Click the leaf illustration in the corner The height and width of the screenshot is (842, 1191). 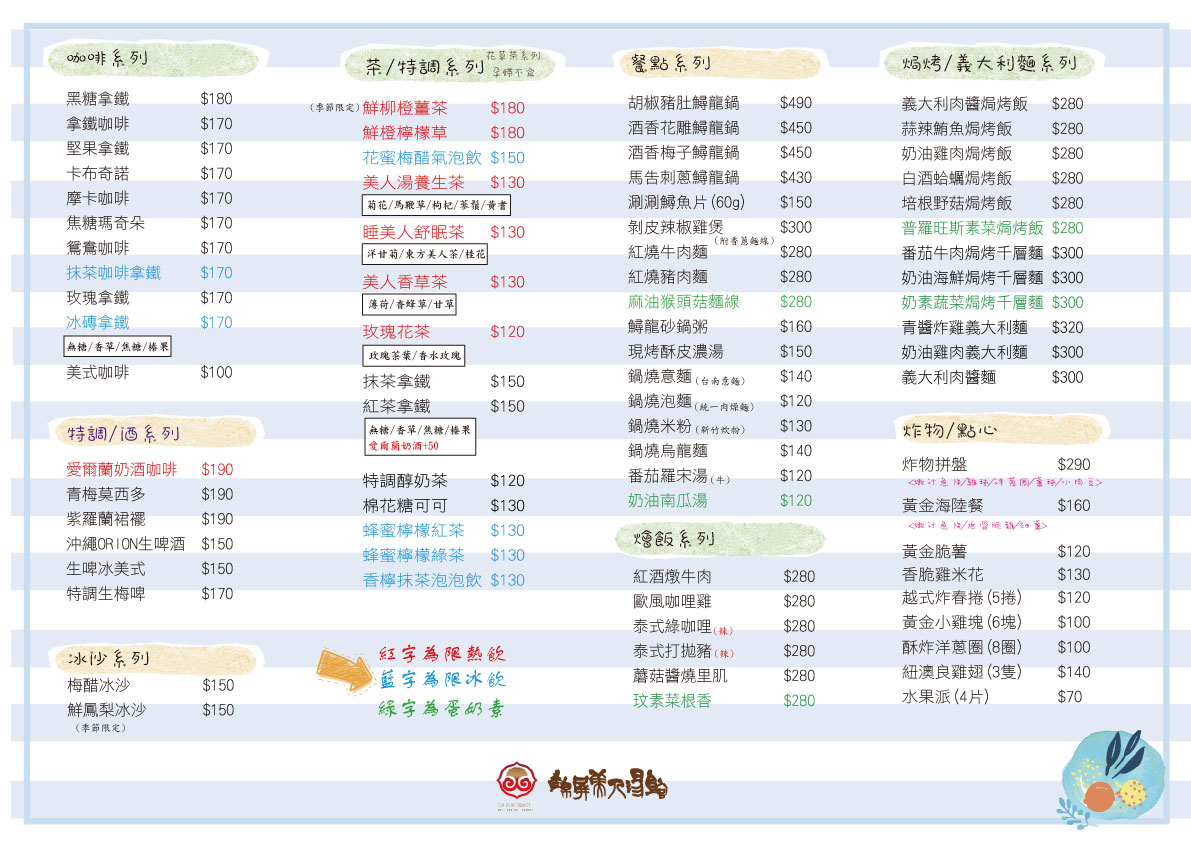[1108, 774]
